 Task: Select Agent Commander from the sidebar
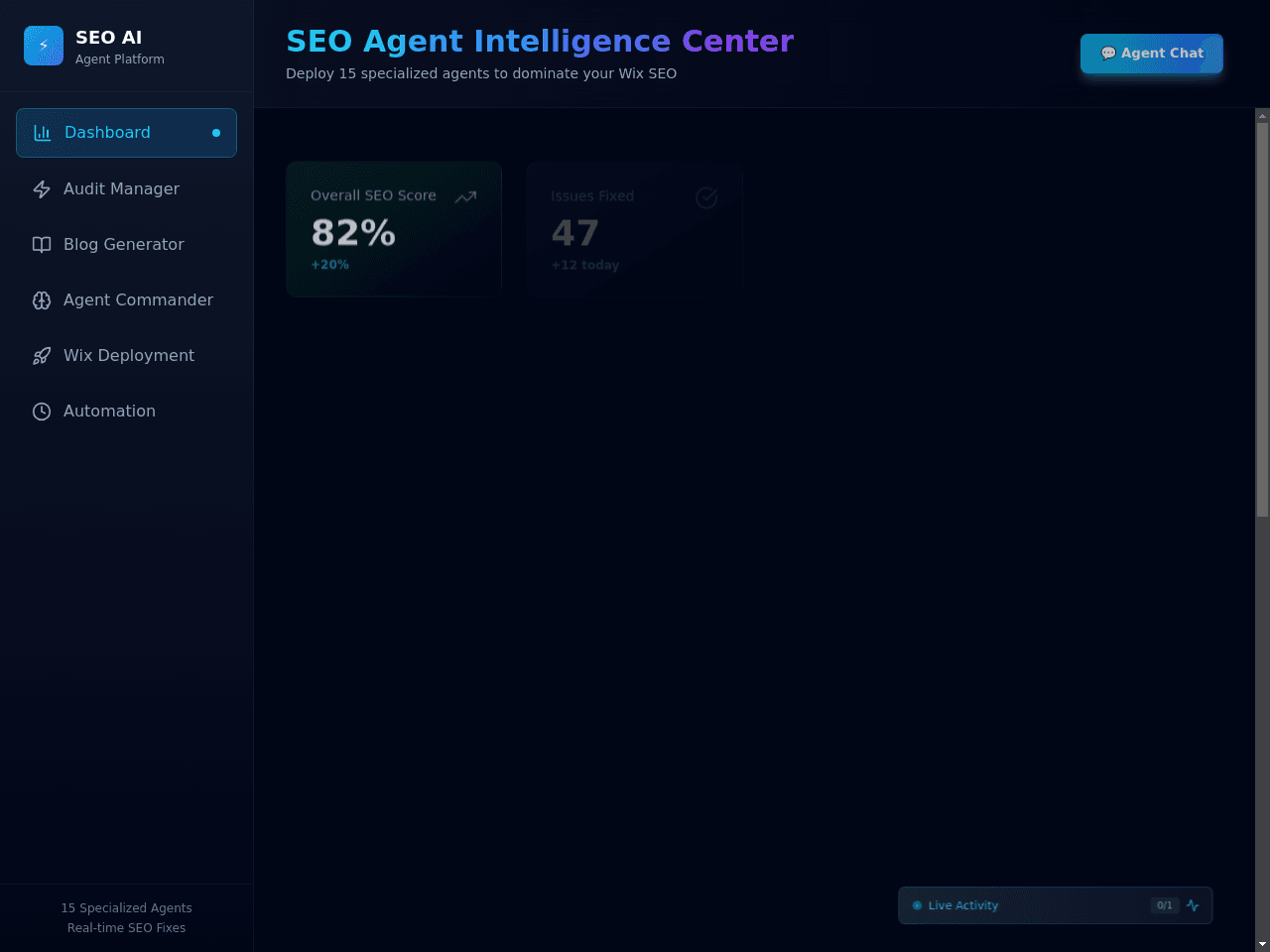tap(126, 299)
